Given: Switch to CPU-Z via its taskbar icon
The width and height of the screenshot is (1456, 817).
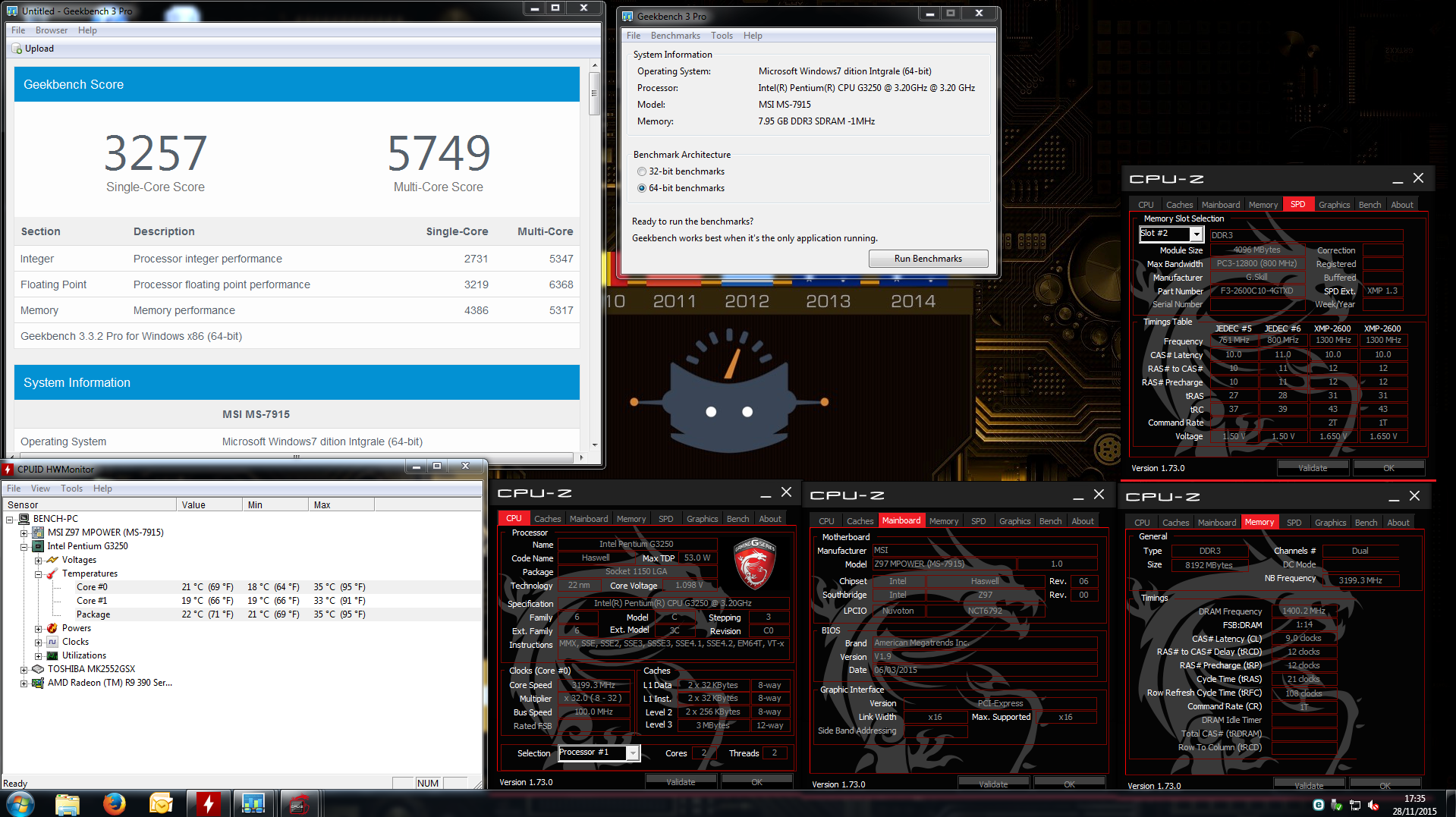Looking at the screenshot, I should [x=299, y=803].
